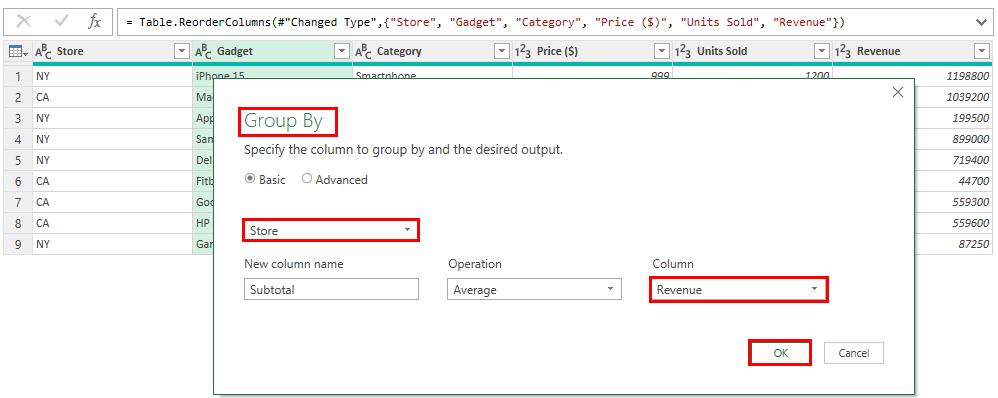Select row number 1

(18, 76)
